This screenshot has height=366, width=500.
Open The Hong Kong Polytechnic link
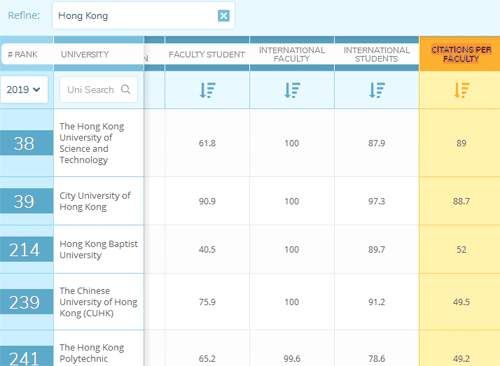pos(92,353)
